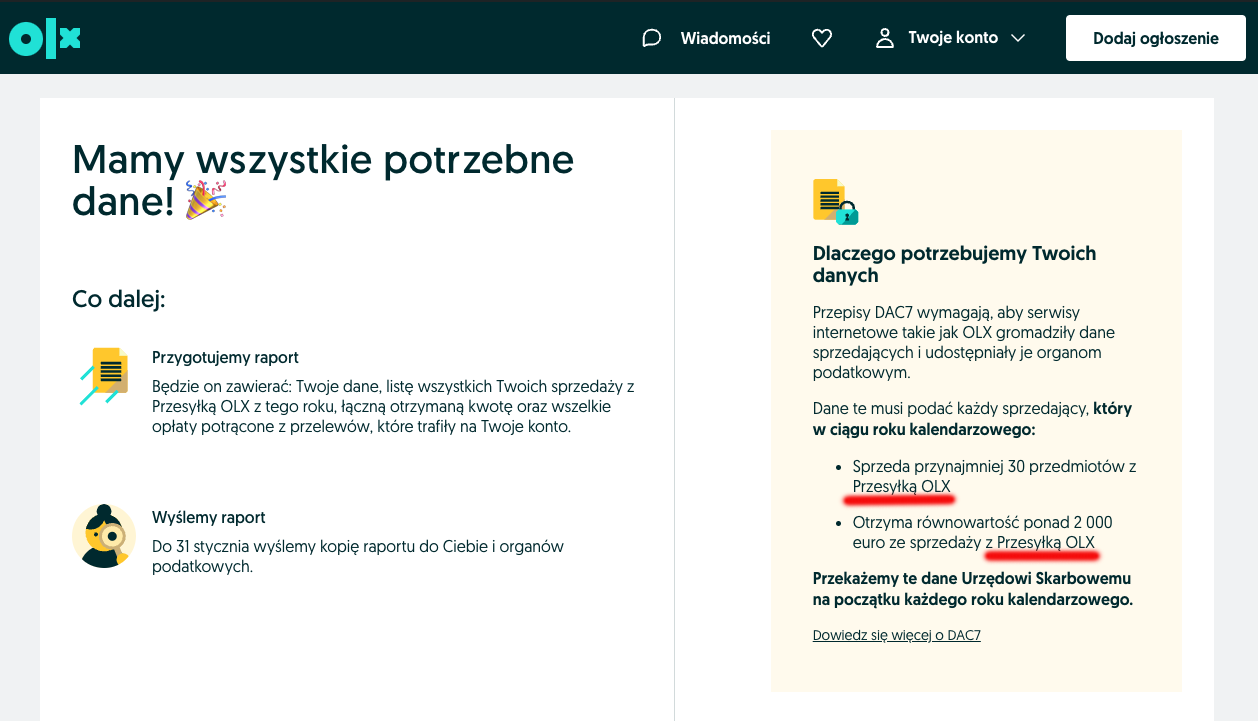Image resolution: width=1258 pixels, height=721 pixels.
Task: Click the party popper emoji
Action: coord(206,201)
